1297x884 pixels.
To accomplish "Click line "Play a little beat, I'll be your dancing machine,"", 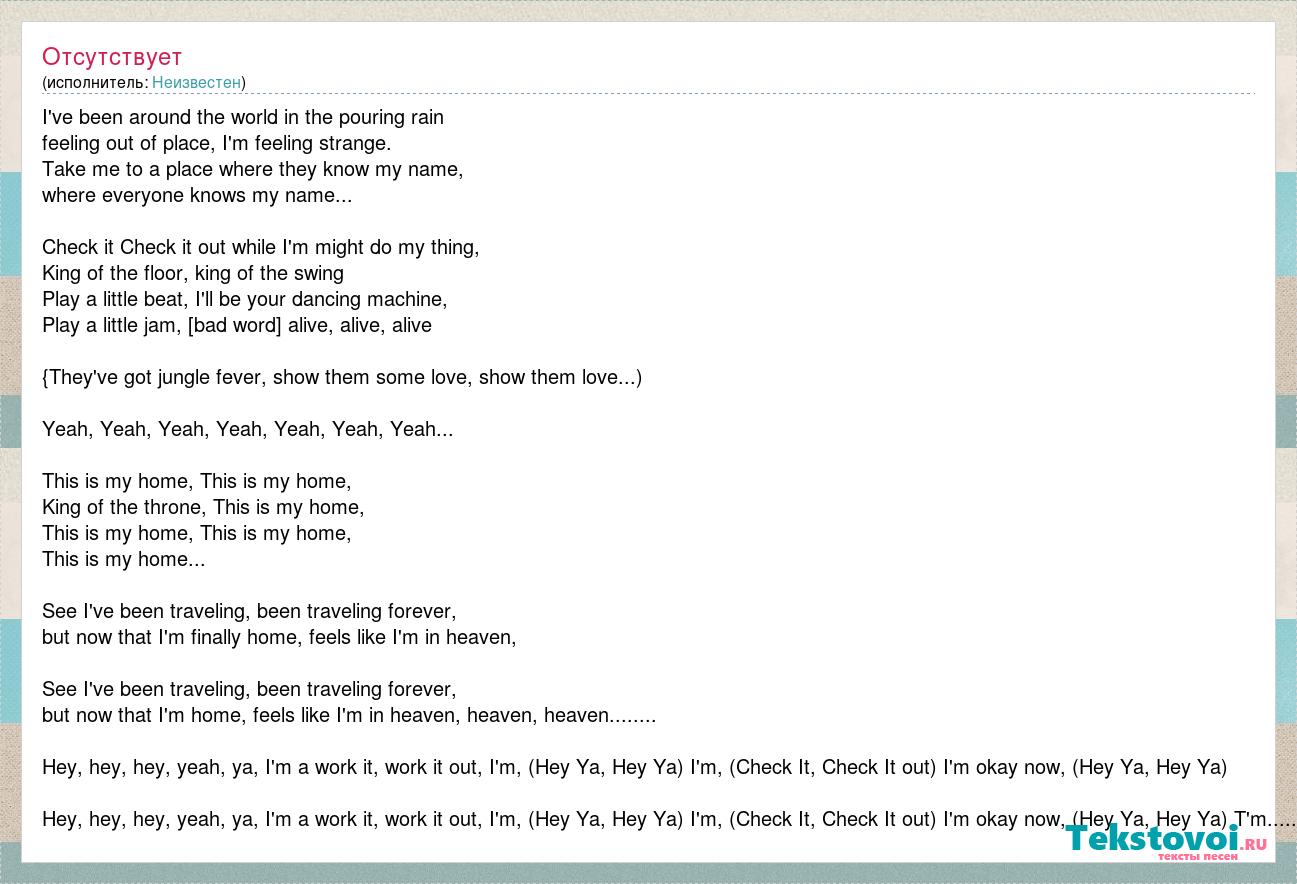I will click(245, 299).
